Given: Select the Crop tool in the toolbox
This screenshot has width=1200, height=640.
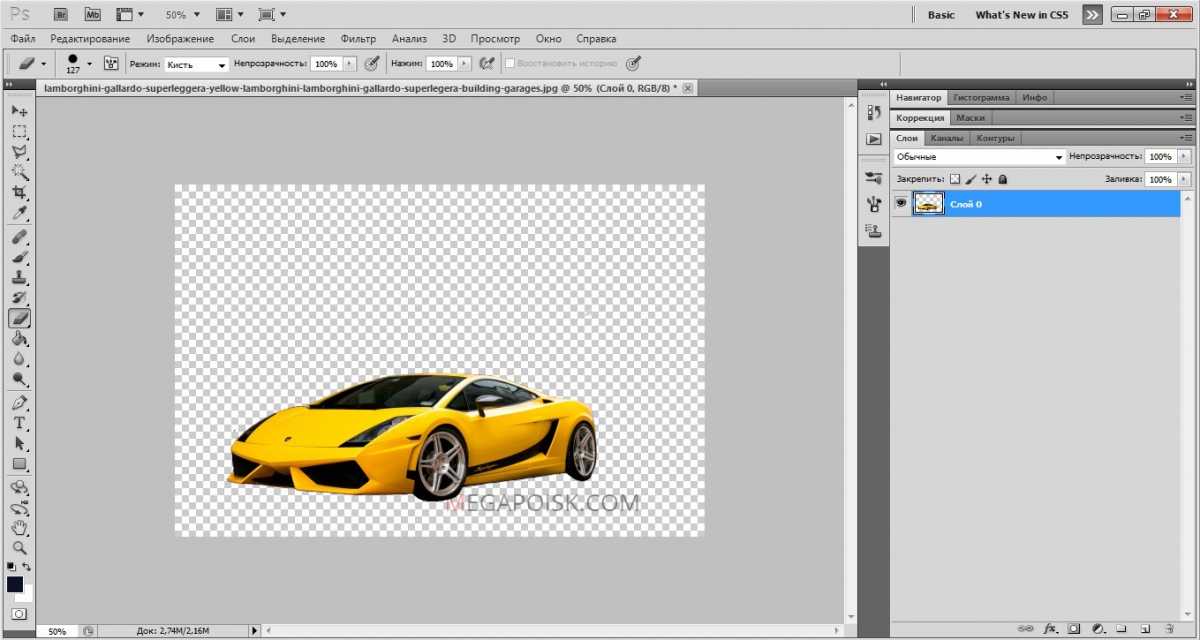Looking at the screenshot, I should tap(19, 193).
